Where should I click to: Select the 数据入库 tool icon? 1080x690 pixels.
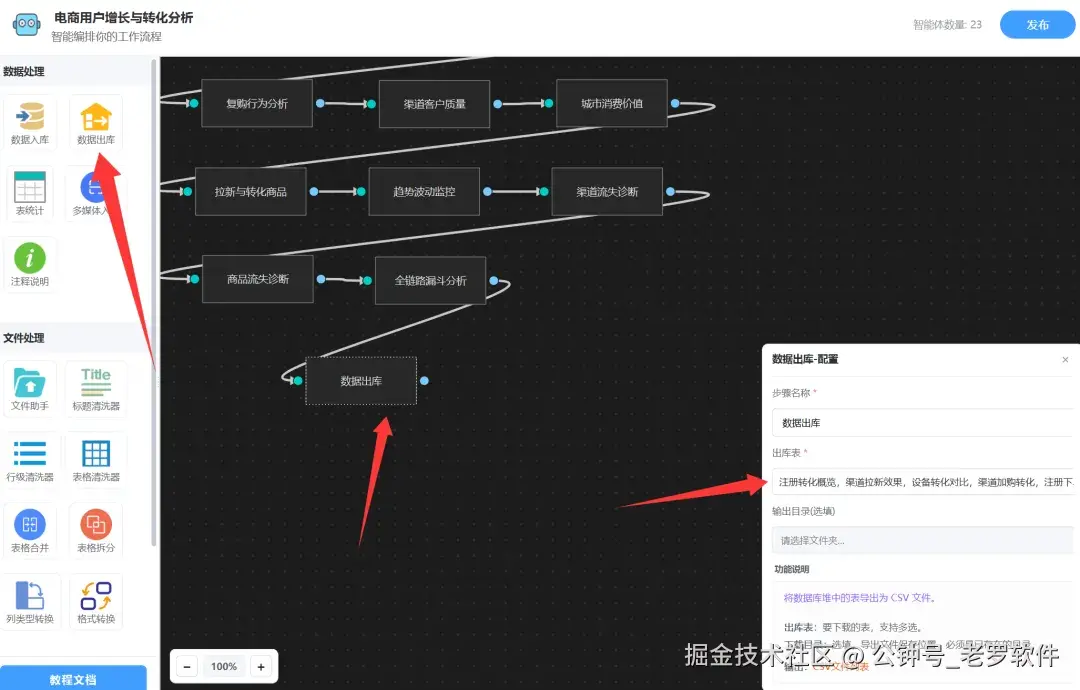30,116
